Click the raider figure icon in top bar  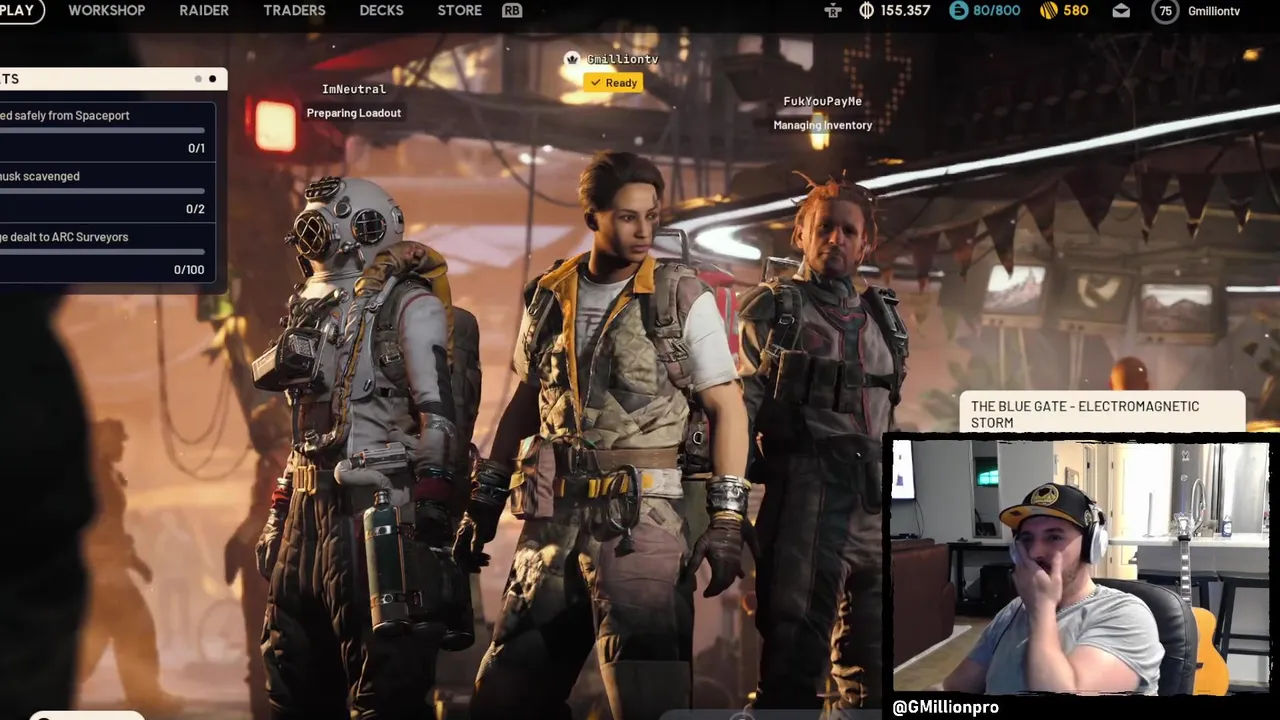click(833, 11)
